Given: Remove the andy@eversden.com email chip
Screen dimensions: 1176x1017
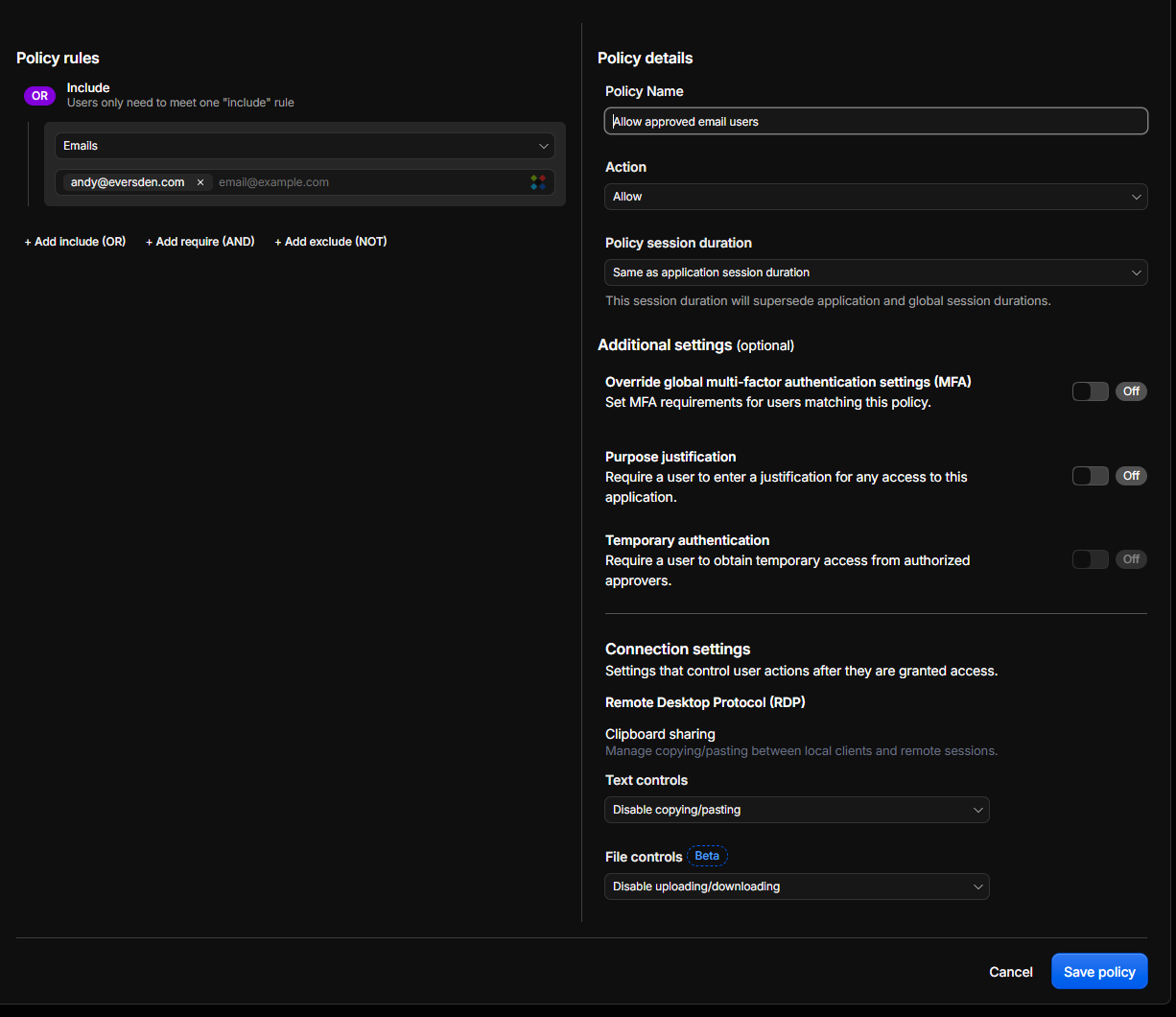Looking at the screenshot, I should tap(200, 182).
